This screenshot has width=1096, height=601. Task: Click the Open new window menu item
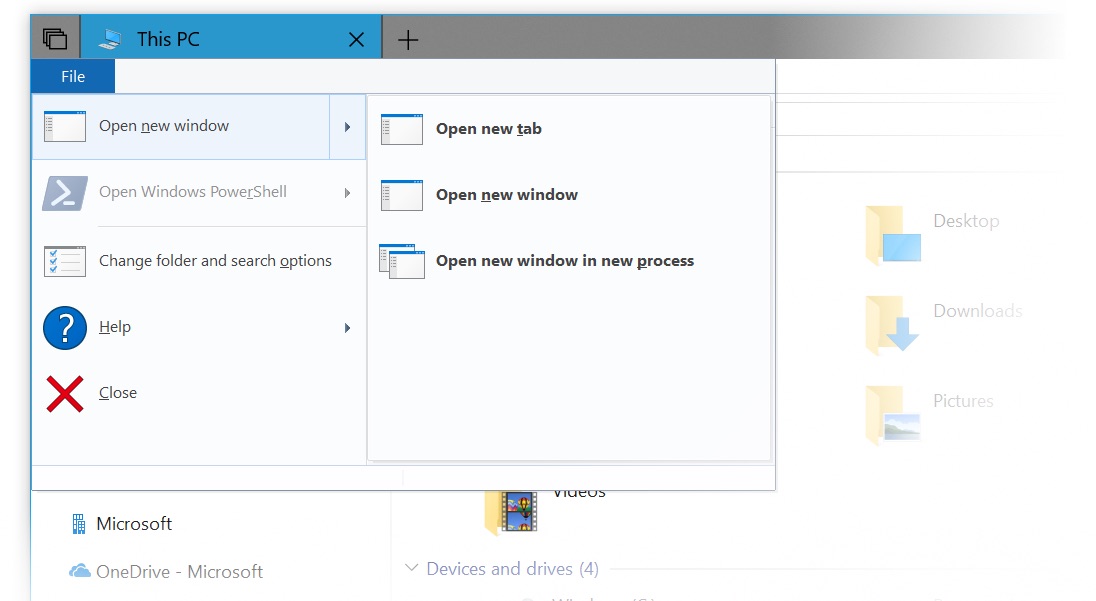point(180,126)
